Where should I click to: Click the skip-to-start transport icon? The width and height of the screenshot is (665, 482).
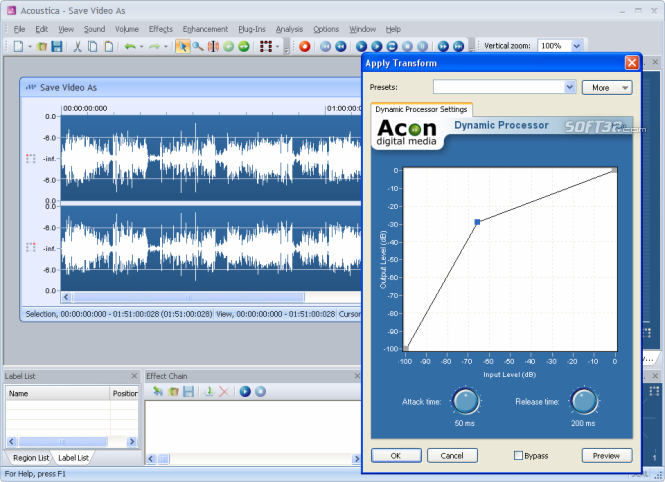[x=326, y=46]
